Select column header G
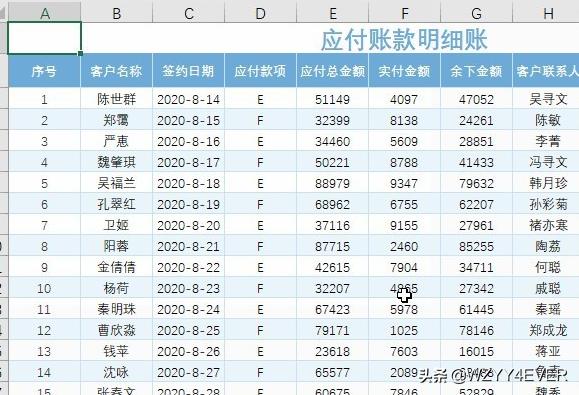The width and height of the screenshot is (579, 395). [476, 14]
